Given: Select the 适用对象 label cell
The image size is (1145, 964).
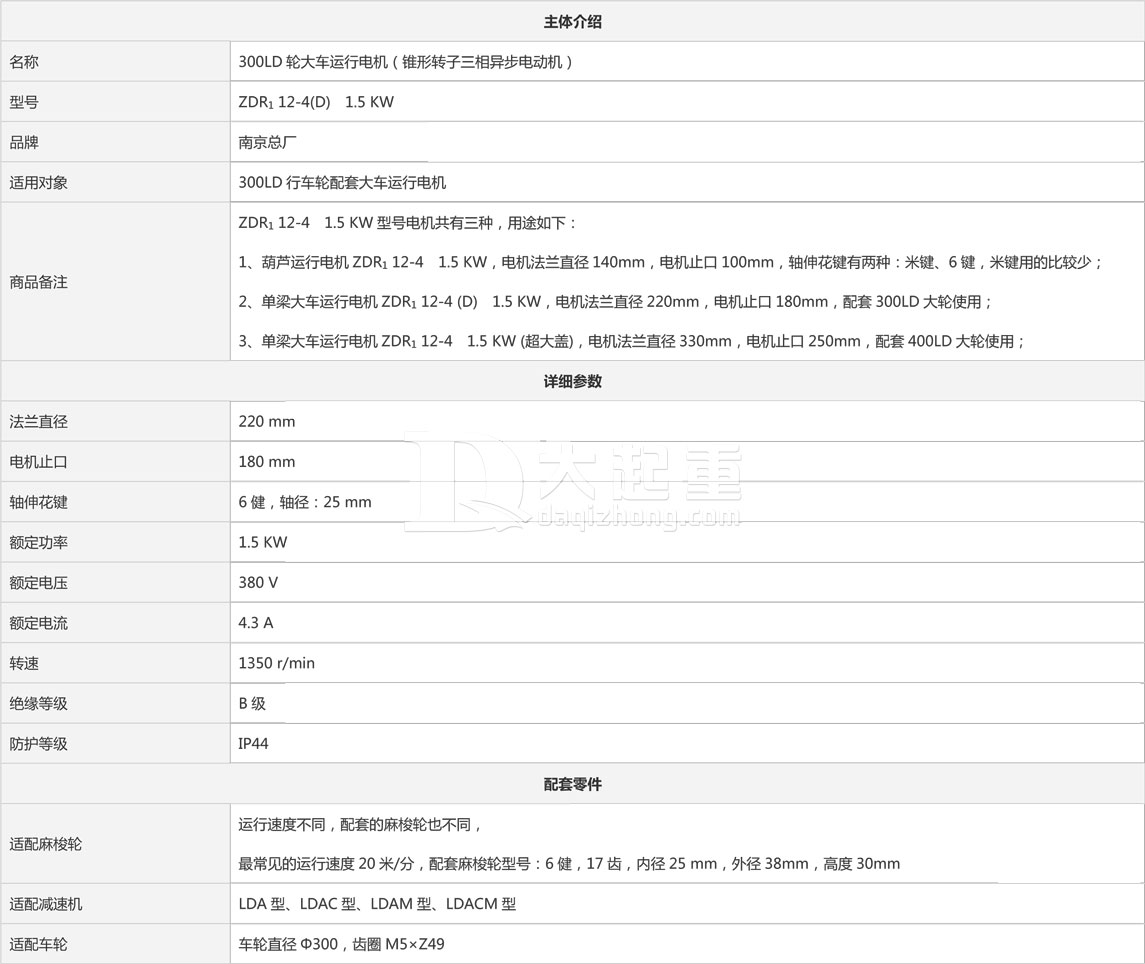Looking at the screenshot, I should (115, 183).
